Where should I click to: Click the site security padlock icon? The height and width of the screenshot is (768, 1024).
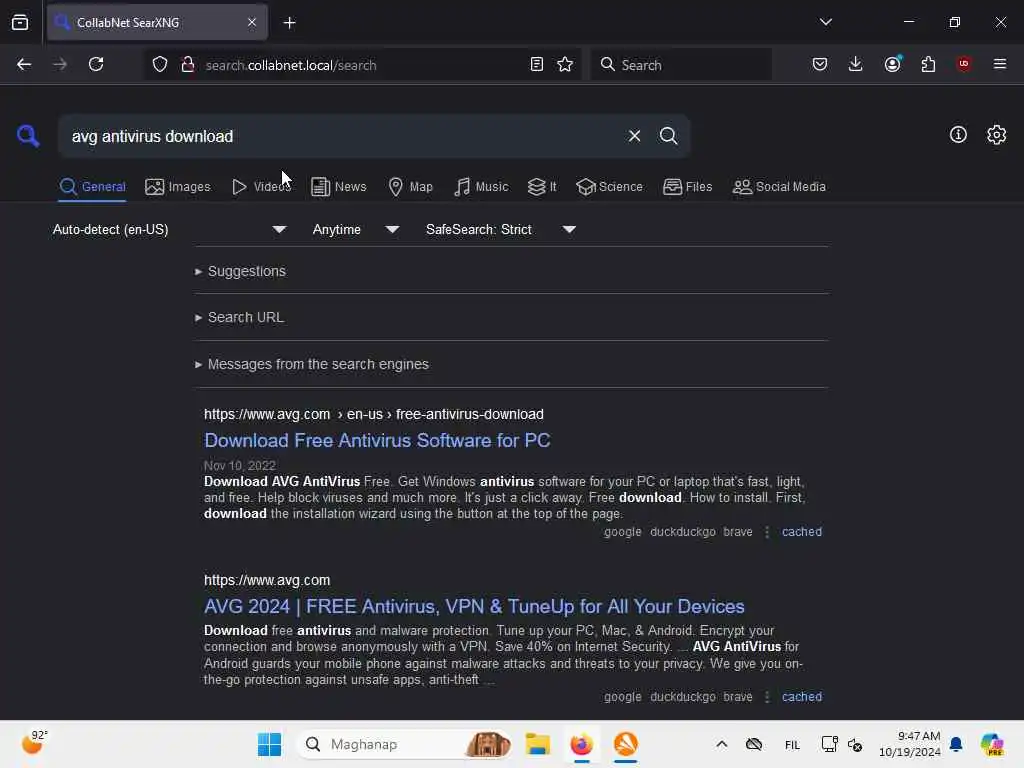coord(187,64)
